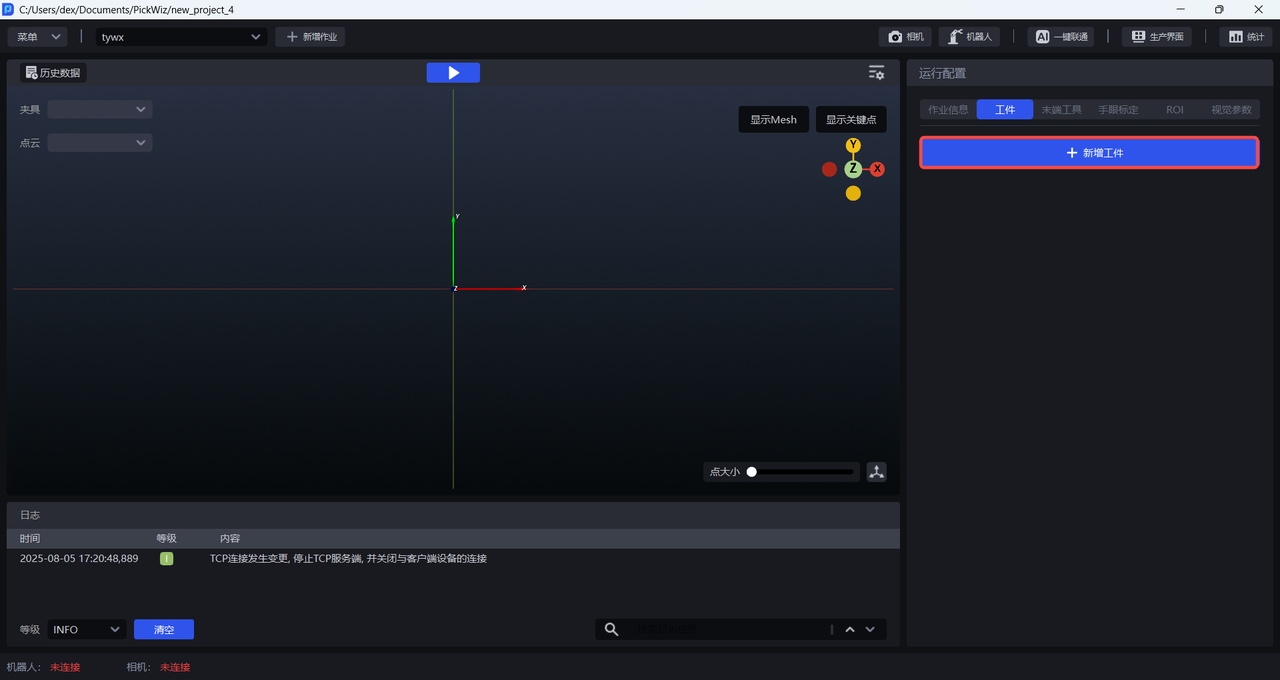This screenshot has height=680, width=1280.
Task: Toggle 显示关键点 keypoints display
Action: [851, 120]
